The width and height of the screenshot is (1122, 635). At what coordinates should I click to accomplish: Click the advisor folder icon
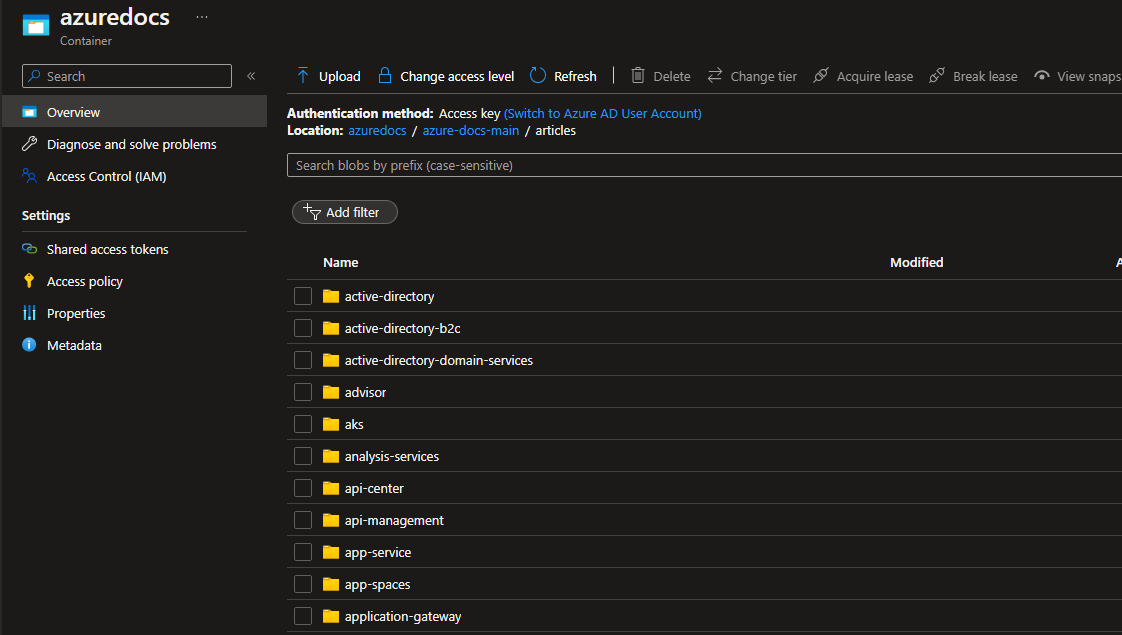(x=331, y=392)
